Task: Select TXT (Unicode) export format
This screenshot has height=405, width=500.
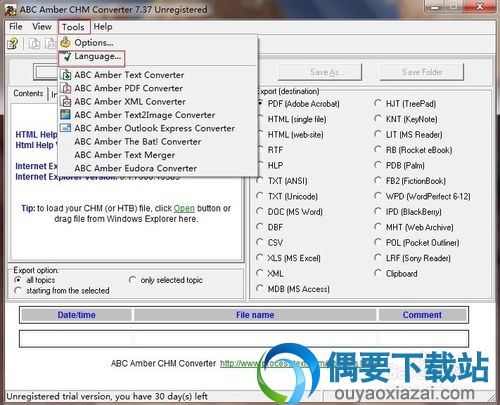Action: (287, 196)
